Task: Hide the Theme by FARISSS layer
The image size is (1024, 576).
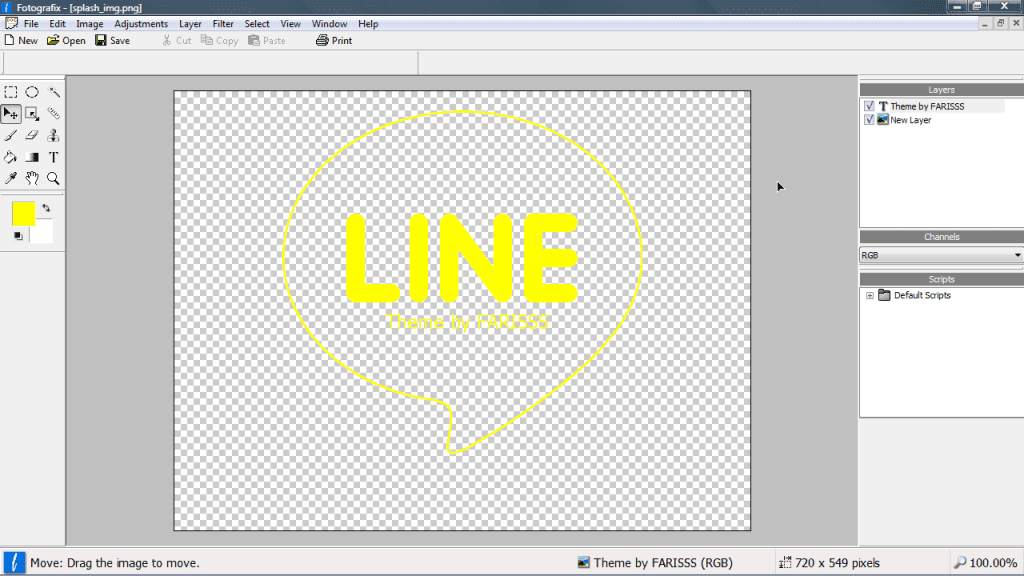Action: [869, 106]
